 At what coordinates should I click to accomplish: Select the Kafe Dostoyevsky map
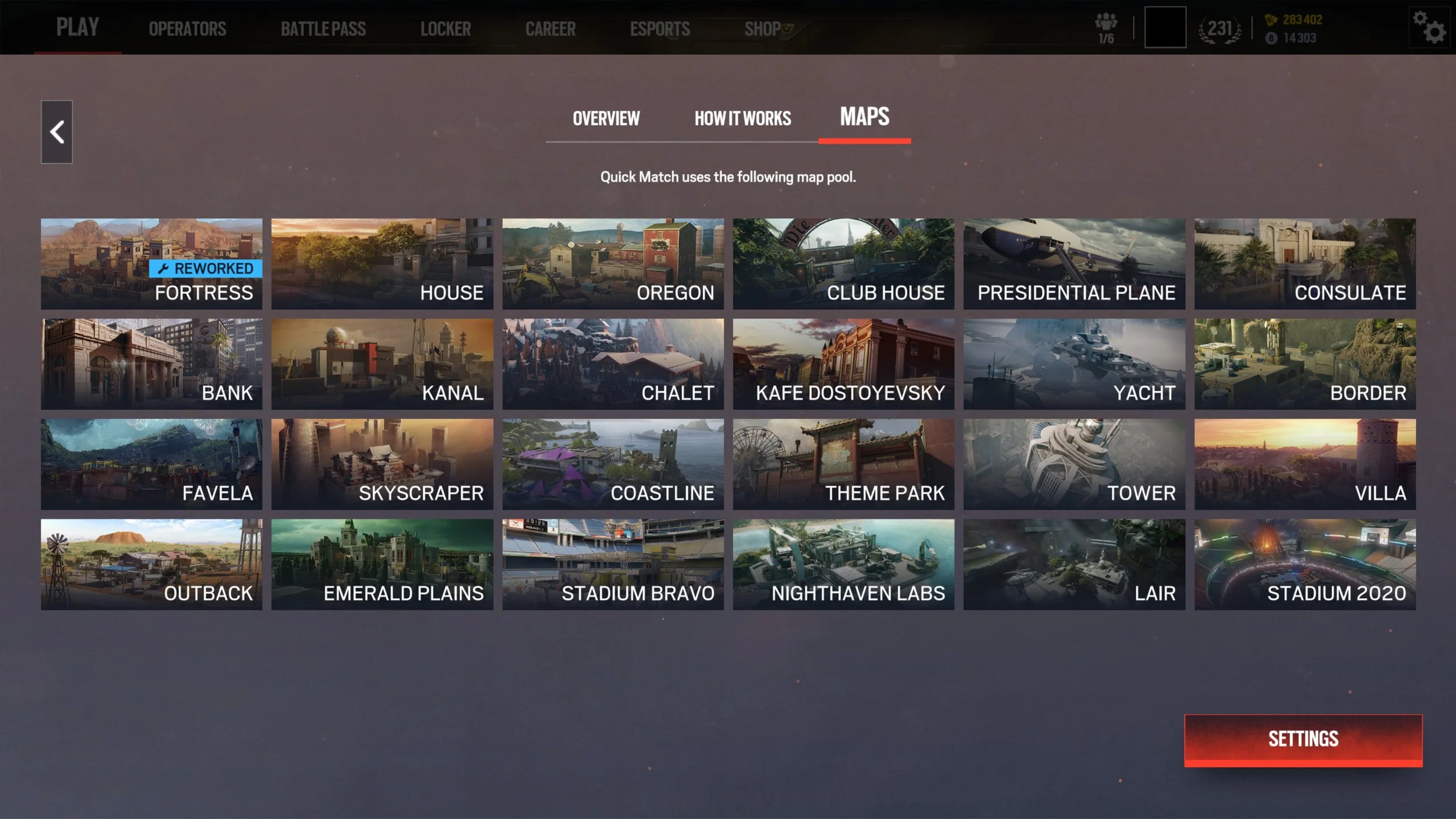tap(843, 363)
